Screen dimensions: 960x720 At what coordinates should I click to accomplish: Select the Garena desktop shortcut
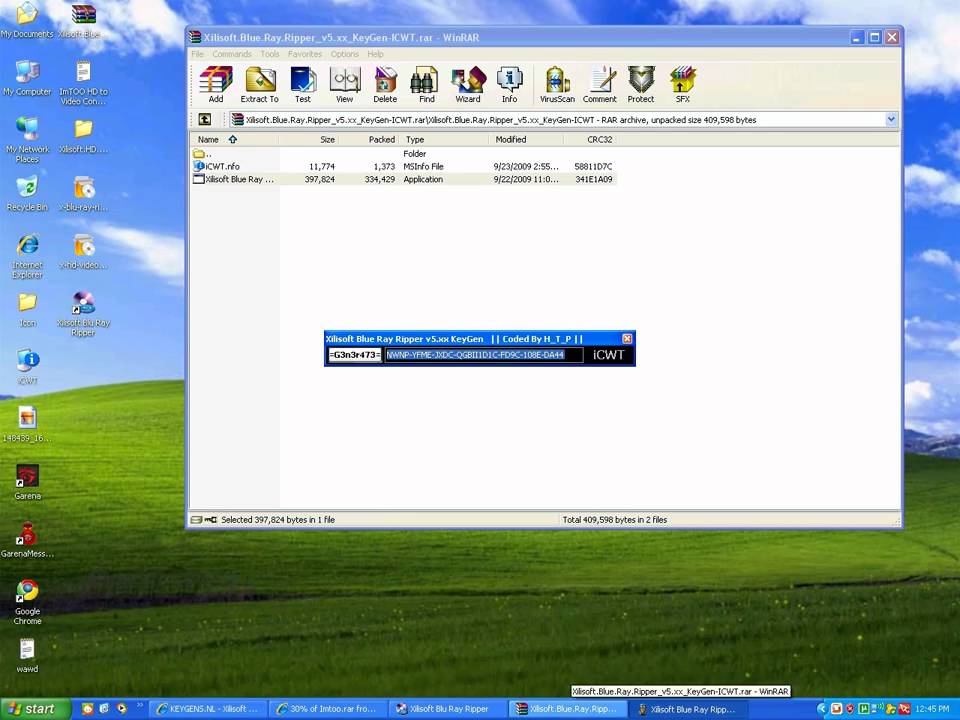[28, 482]
